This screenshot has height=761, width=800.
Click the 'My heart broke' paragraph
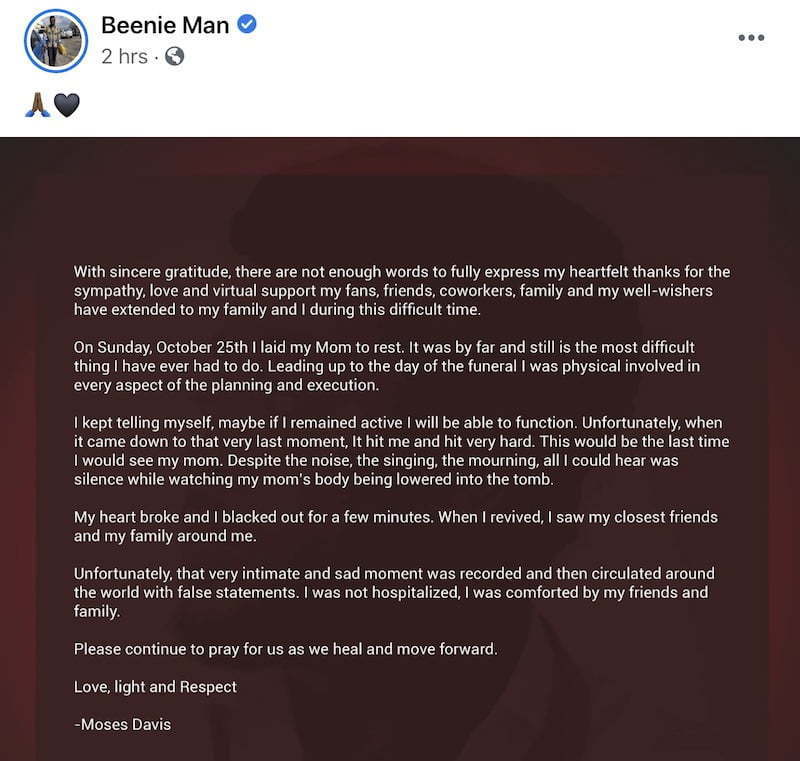click(x=396, y=527)
